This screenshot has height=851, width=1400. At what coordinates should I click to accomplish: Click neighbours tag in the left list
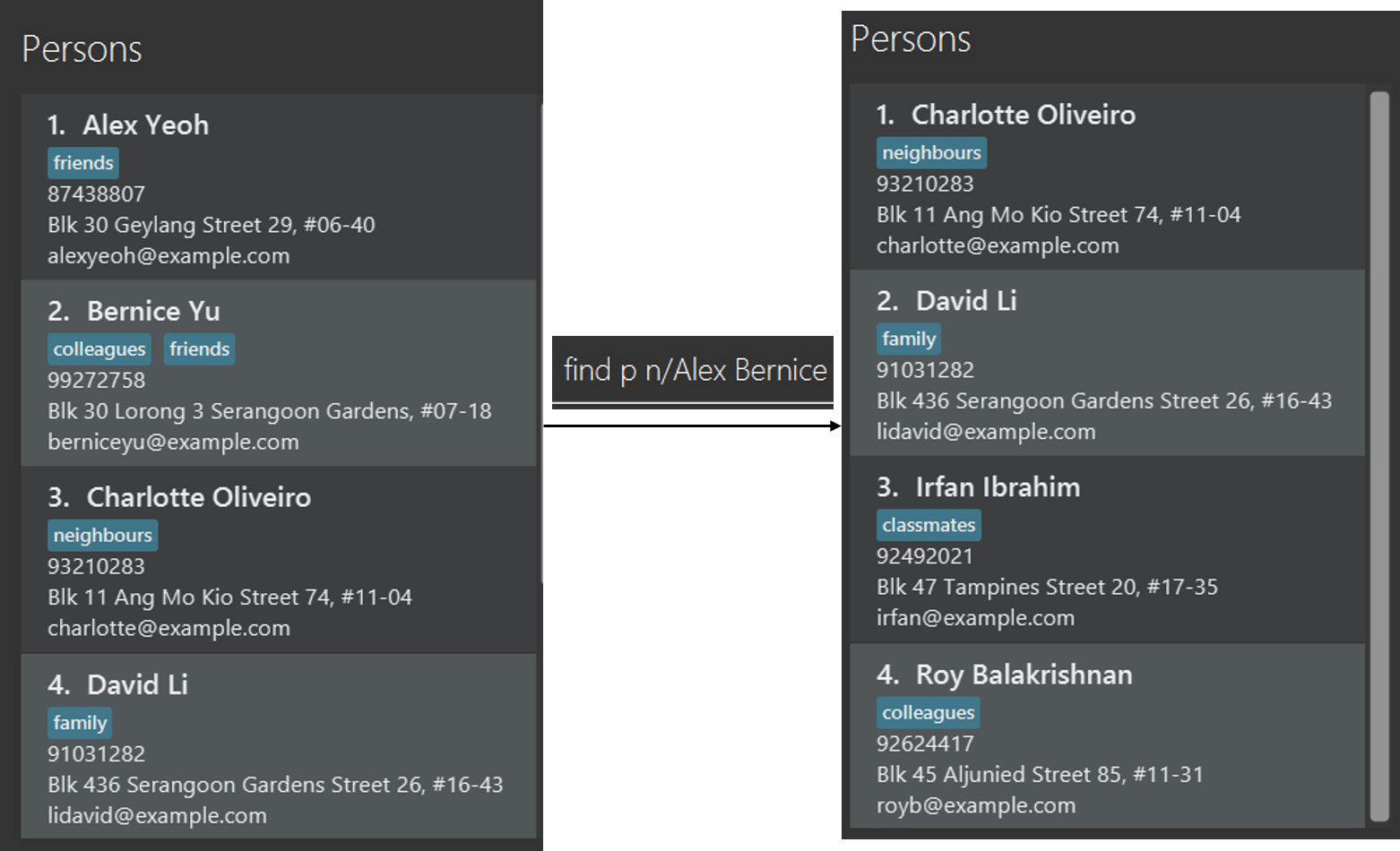[x=103, y=536]
